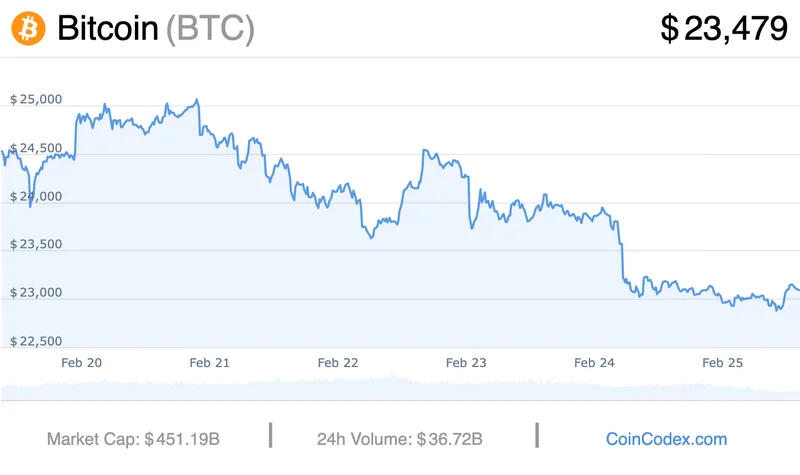The width and height of the screenshot is (800, 475).
Task: Click the $25,000 price axis label
Action: [37, 99]
